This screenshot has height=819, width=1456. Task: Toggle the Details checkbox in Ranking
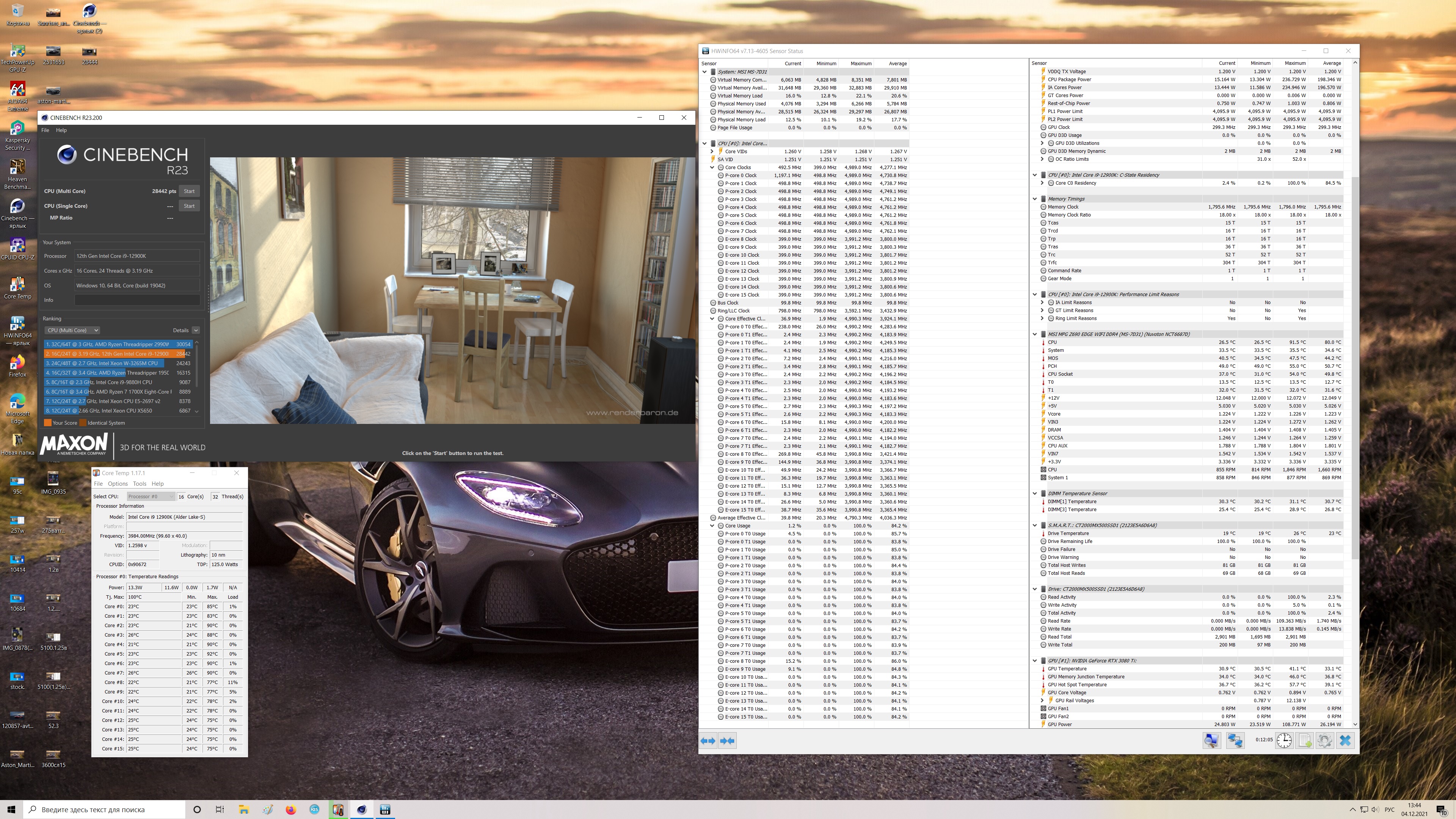pyautogui.click(x=196, y=330)
